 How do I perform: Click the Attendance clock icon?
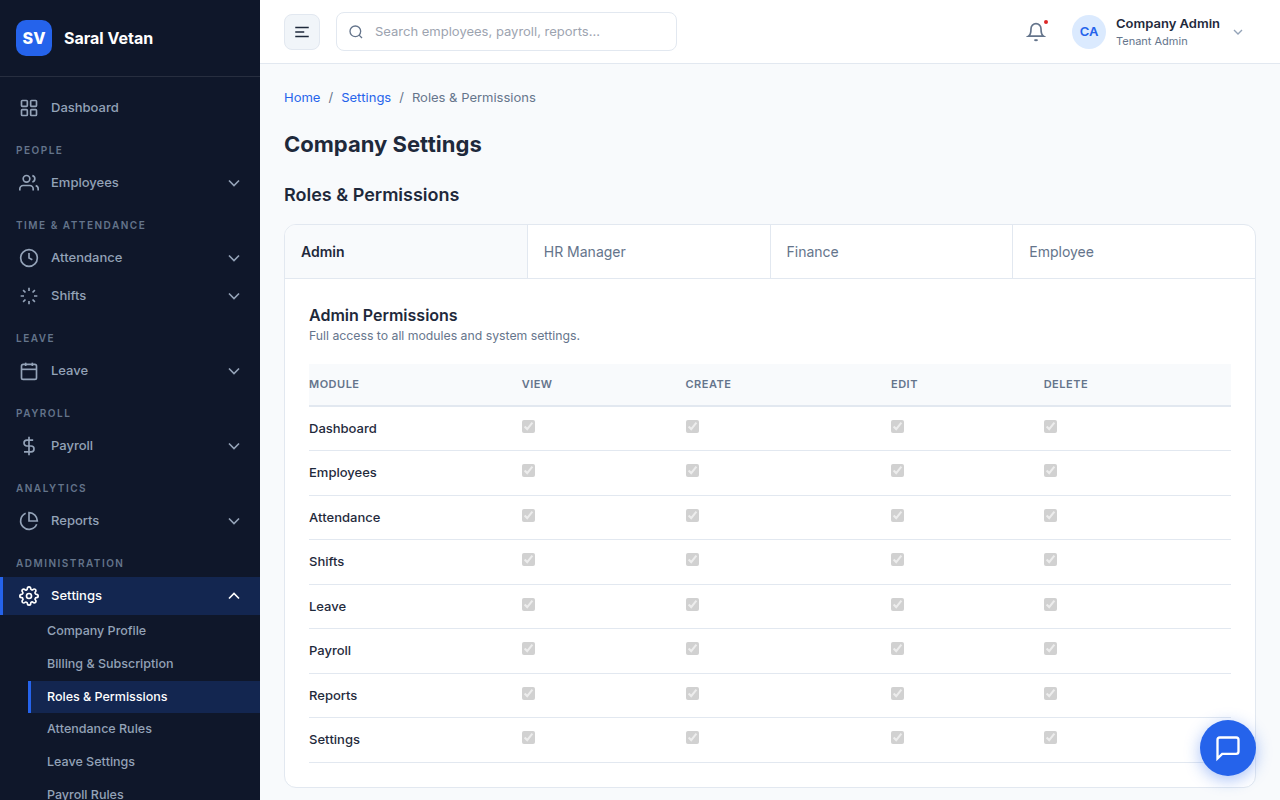29,258
